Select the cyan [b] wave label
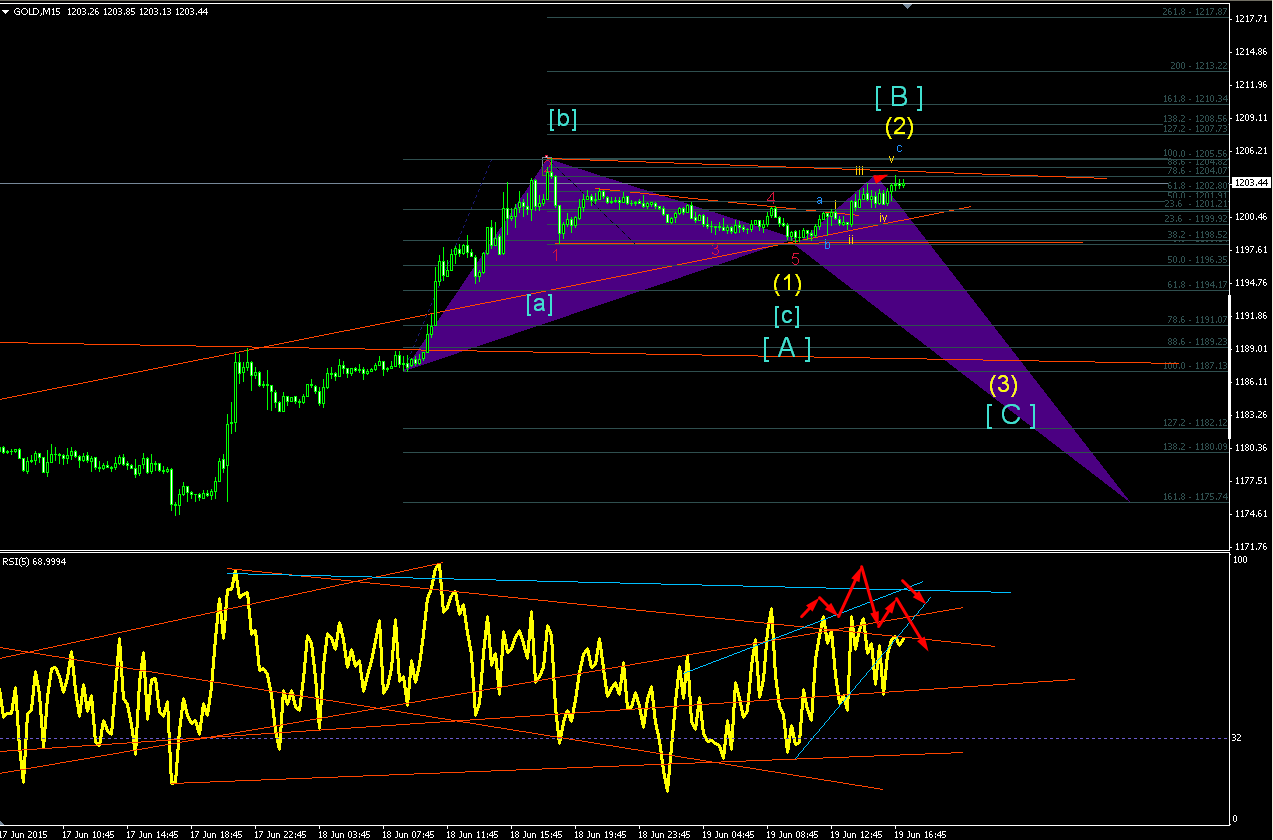The height and width of the screenshot is (840, 1273). point(562,119)
